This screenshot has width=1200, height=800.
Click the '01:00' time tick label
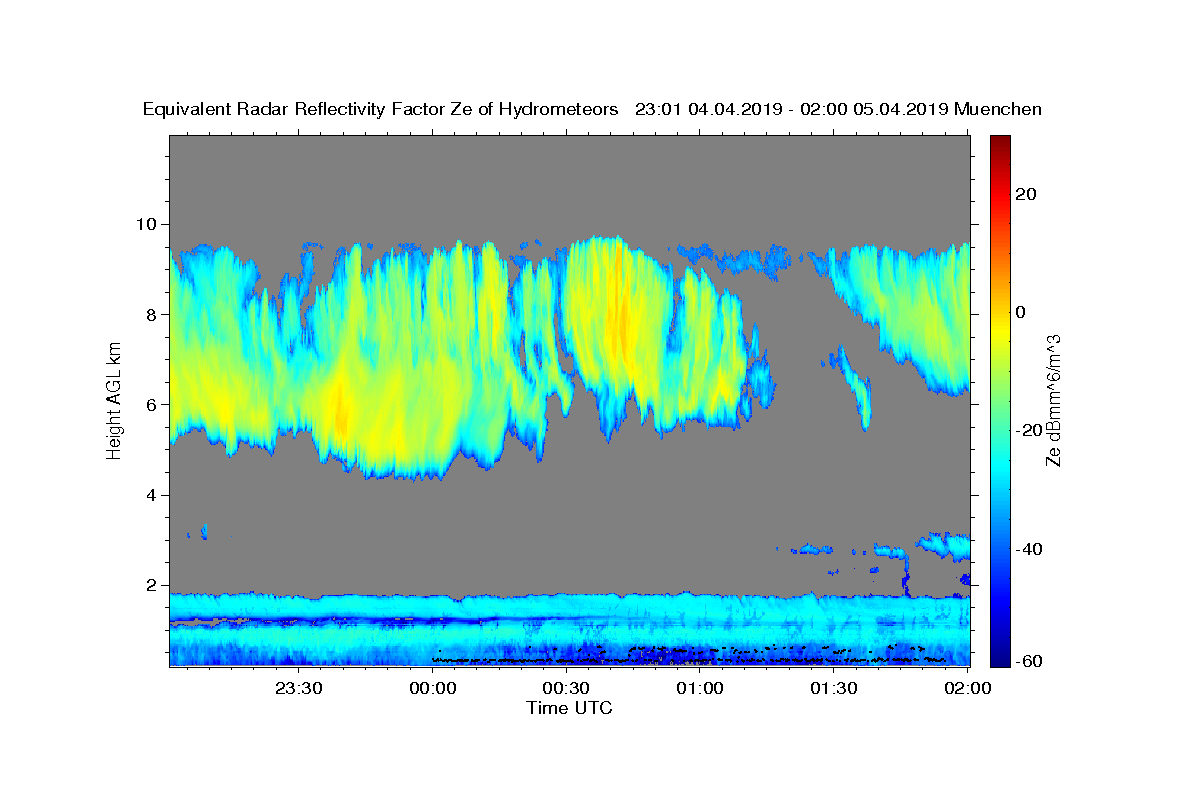pos(699,688)
